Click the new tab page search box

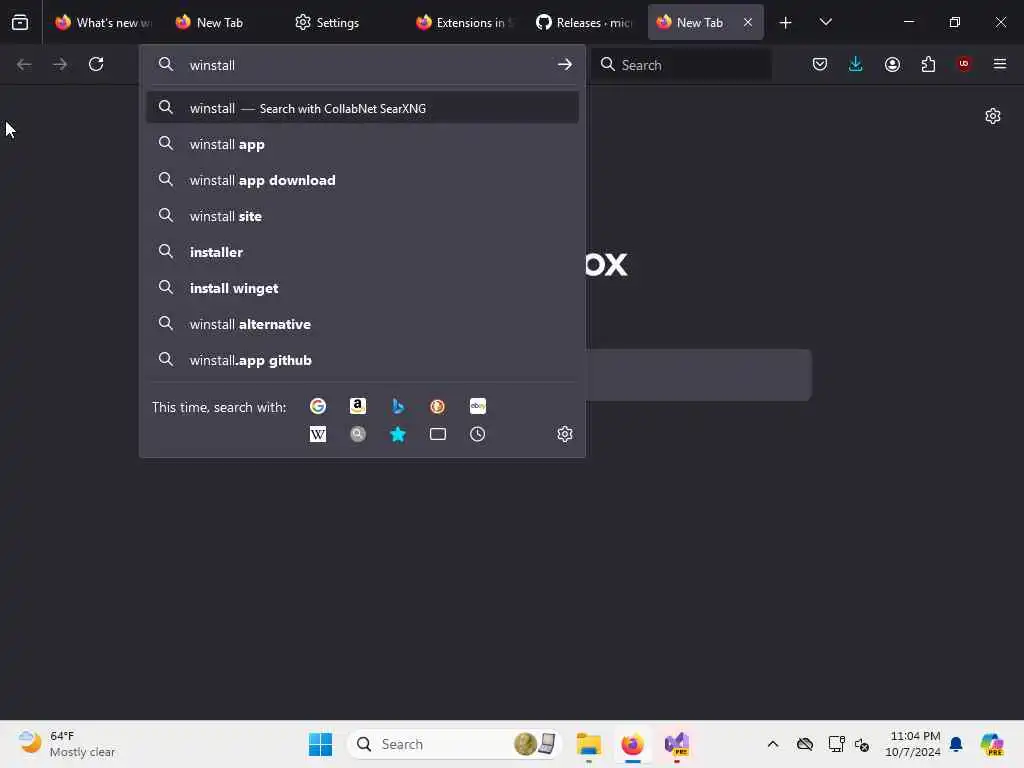pos(699,375)
